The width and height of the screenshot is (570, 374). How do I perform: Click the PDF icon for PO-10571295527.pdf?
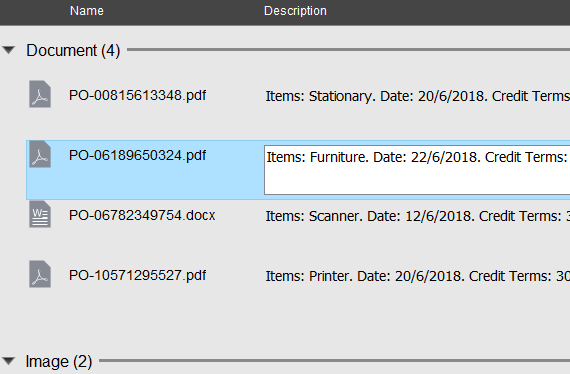(x=40, y=274)
